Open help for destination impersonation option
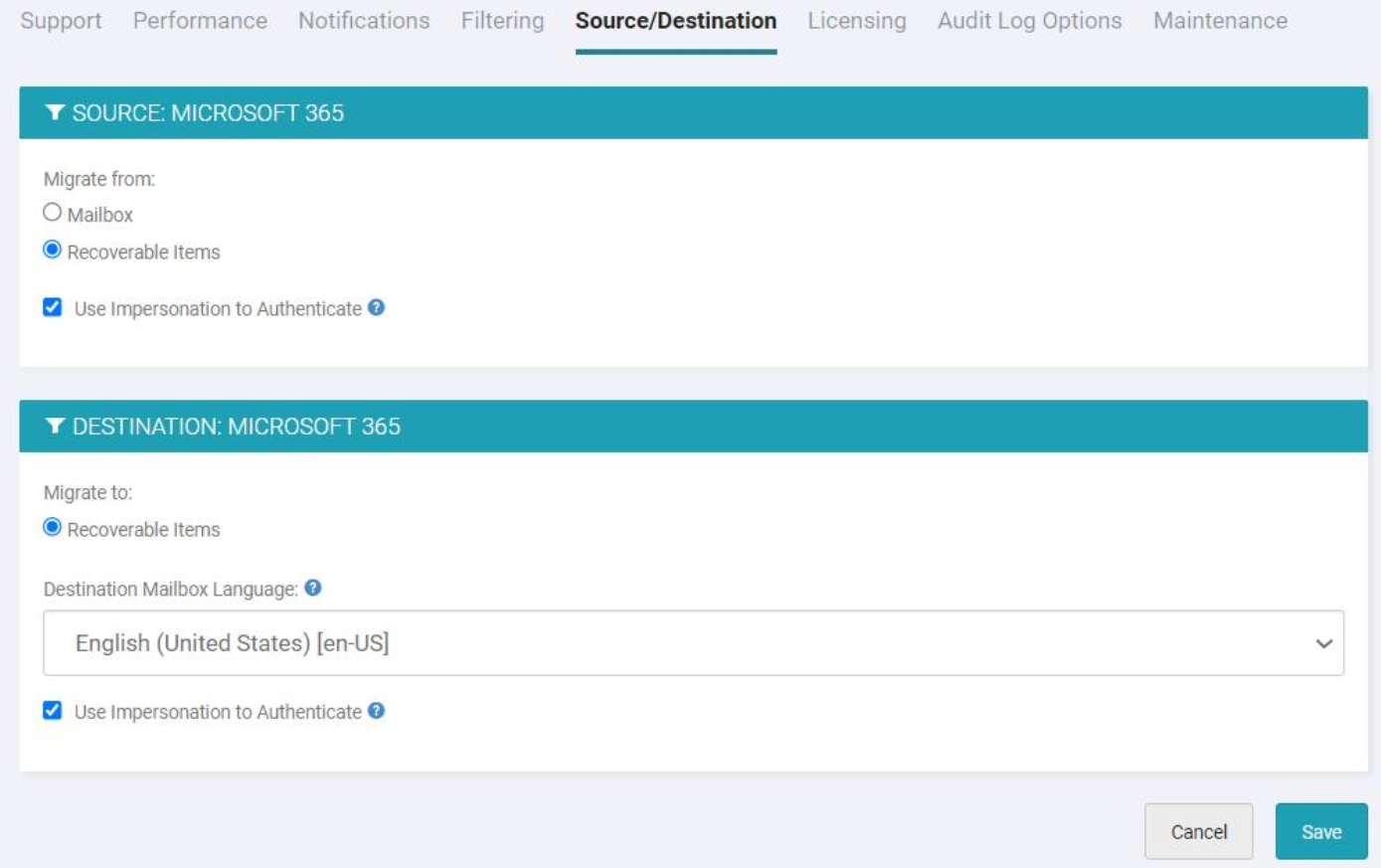The image size is (1381, 868). tap(376, 711)
